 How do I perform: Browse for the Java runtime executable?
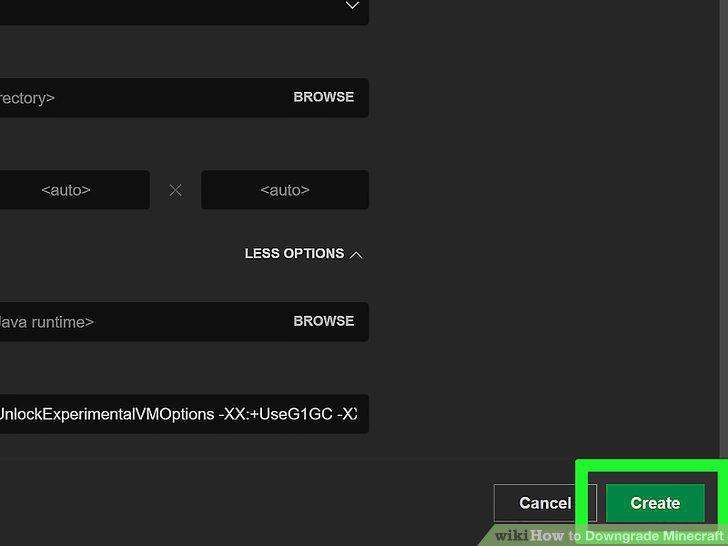[x=324, y=321]
